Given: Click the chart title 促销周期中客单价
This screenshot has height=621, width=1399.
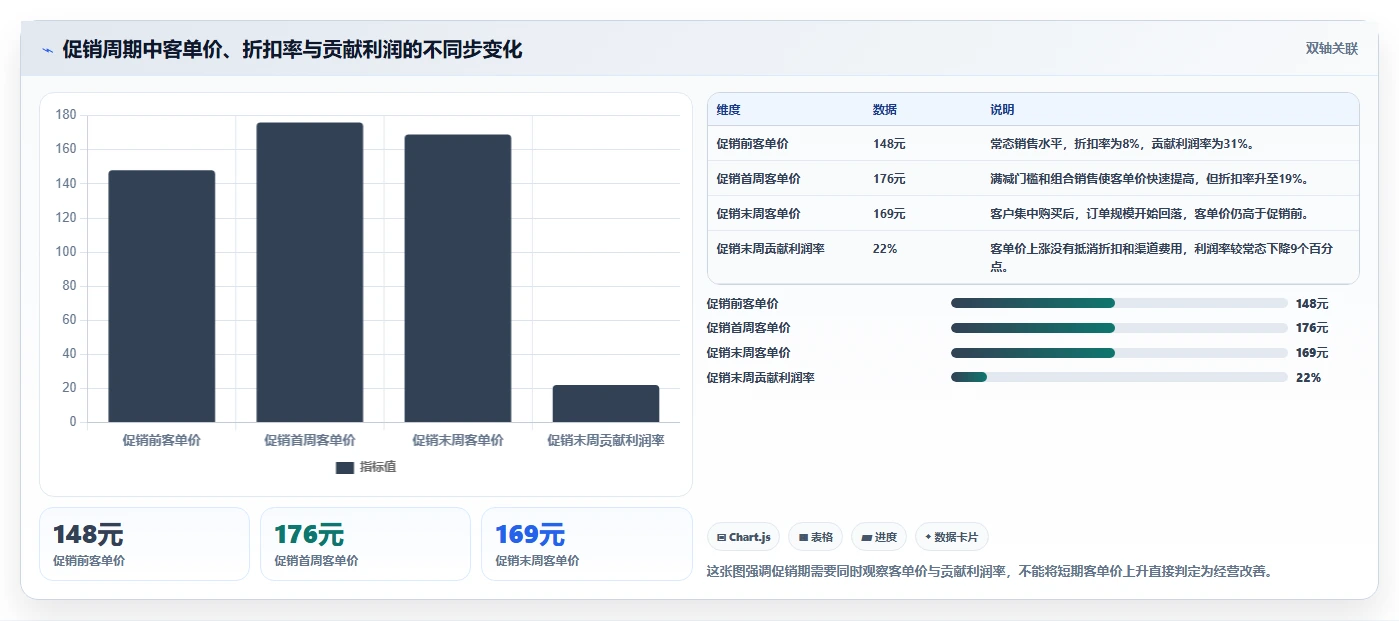Looking at the screenshot, I should click(x=292, y=49).
